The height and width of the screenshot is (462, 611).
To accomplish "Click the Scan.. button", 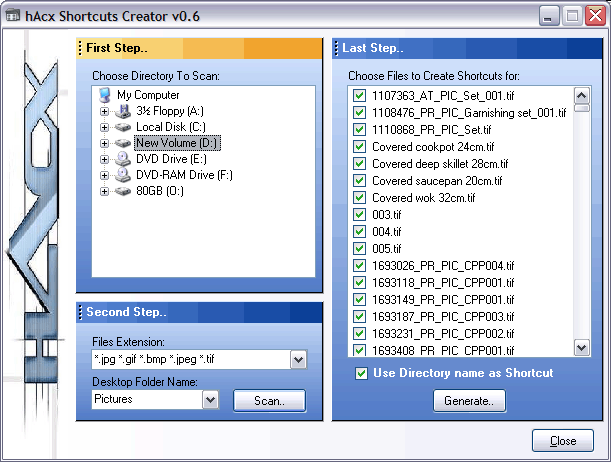I will (269, 400).
